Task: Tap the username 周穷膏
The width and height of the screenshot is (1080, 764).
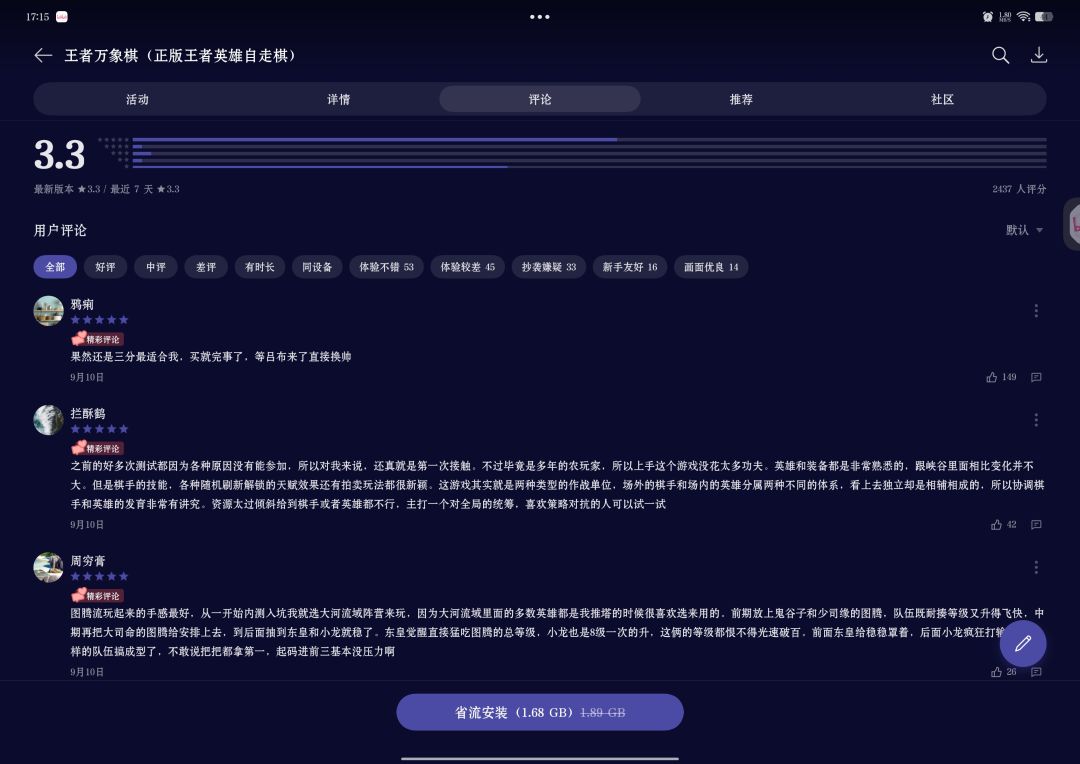Action: coord(87,561)
